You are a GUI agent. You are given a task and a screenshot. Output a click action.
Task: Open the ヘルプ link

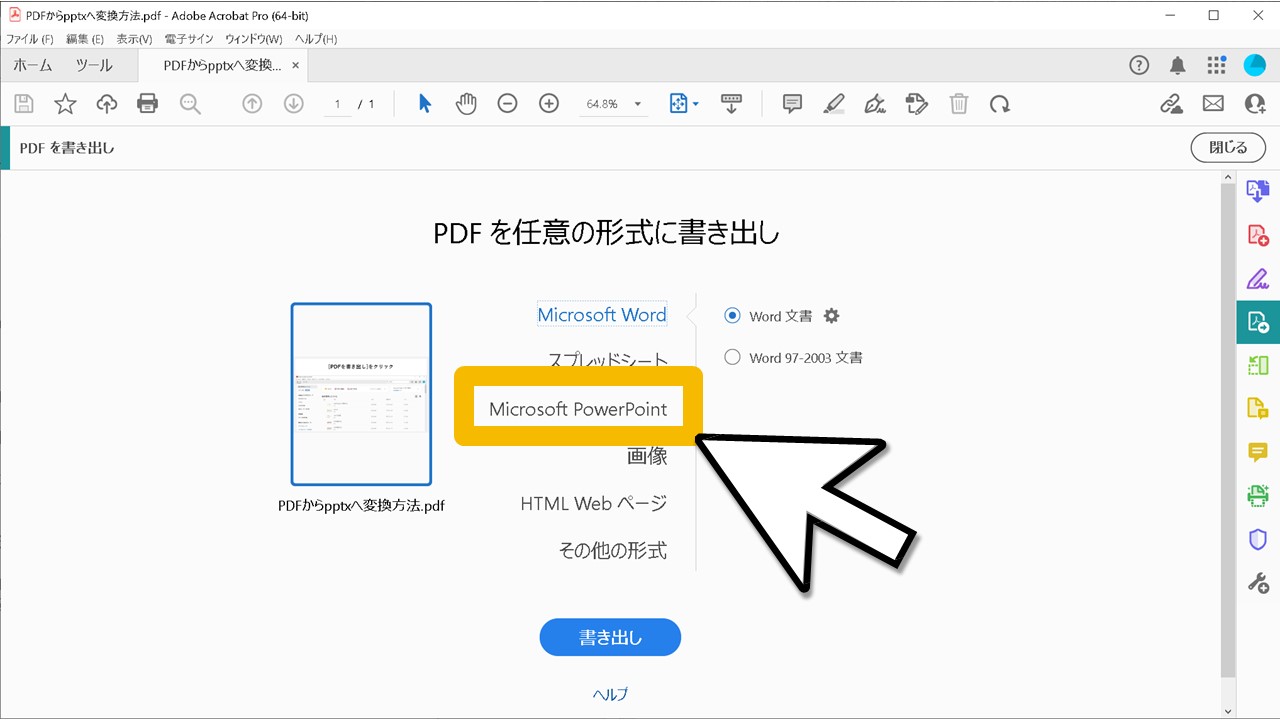(610, 693)
